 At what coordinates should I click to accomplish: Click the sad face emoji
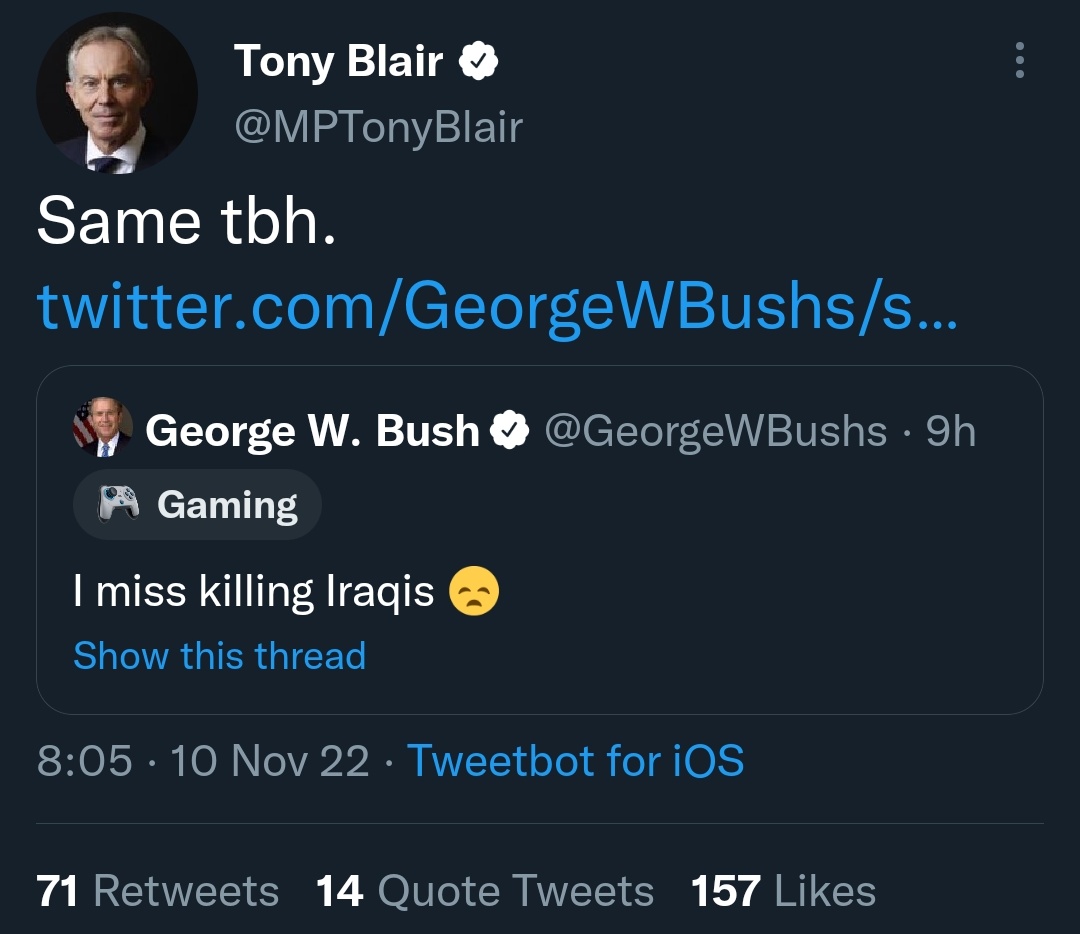[x=473, y=591]
